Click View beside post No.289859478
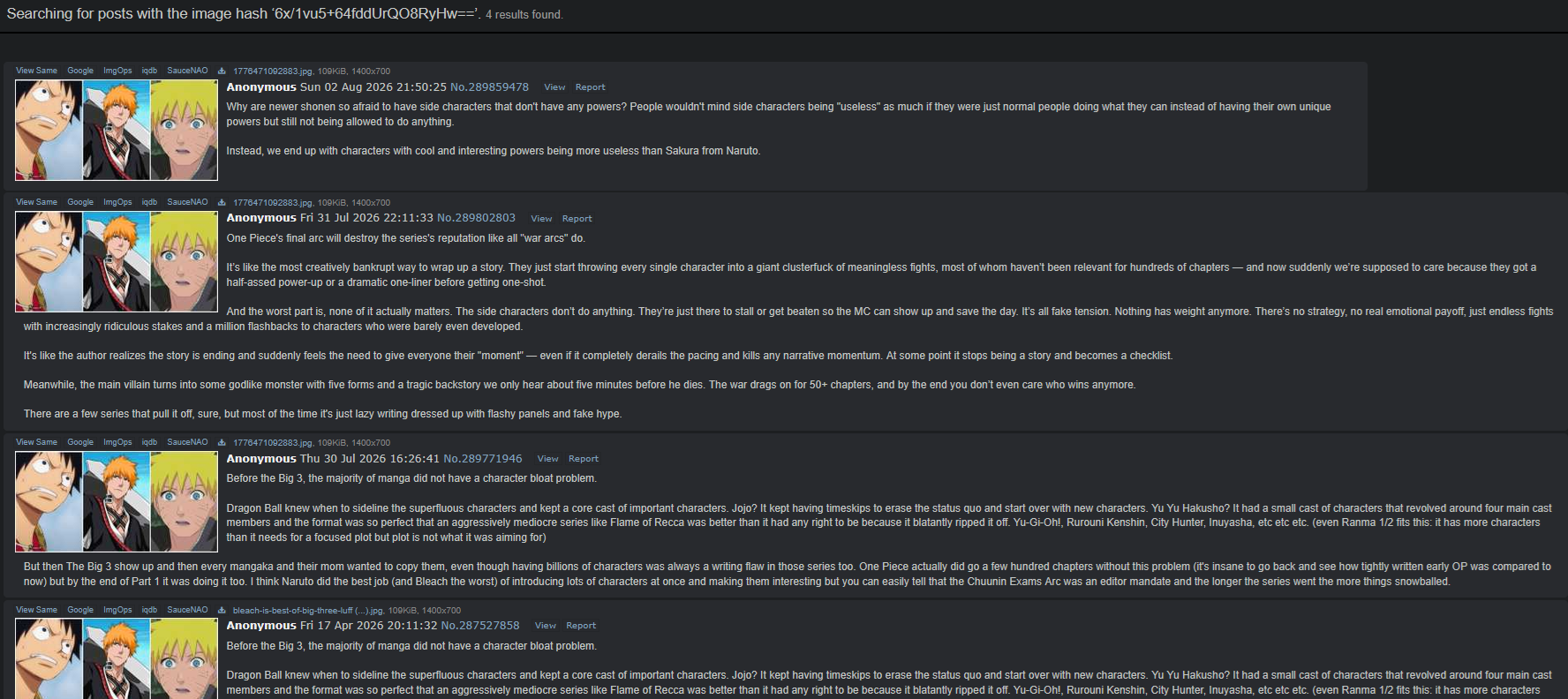 click(x=554, y=87)
